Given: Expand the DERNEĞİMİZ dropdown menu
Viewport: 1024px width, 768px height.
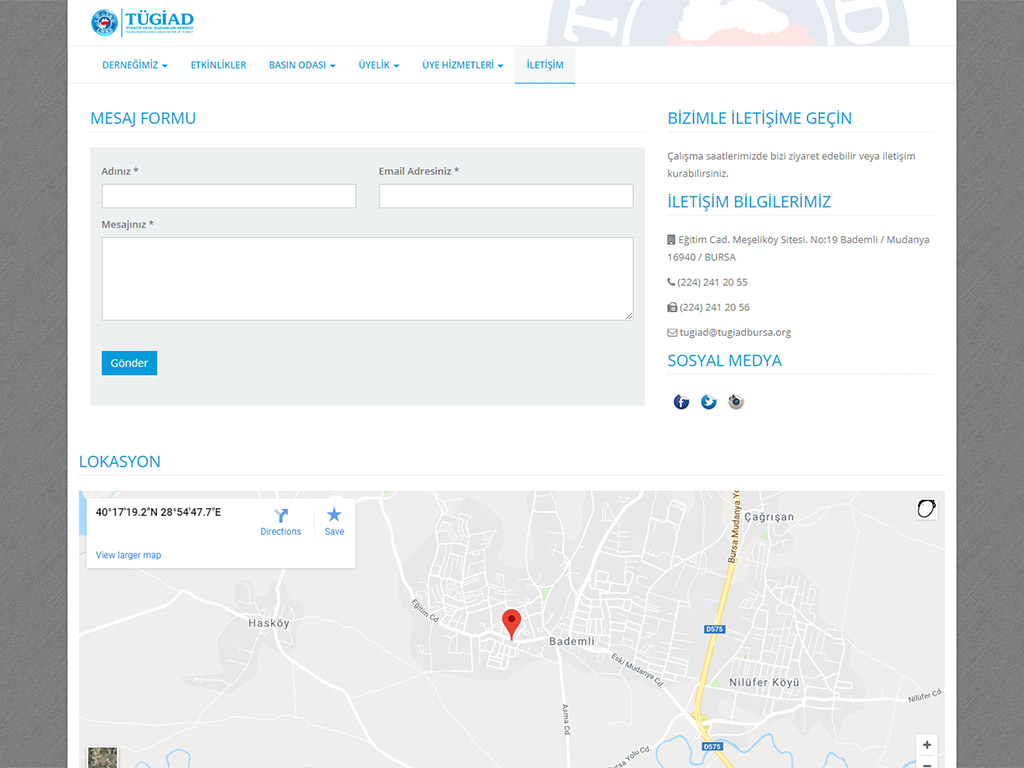Looking at the screenshot, I should (x=135, y=65).
